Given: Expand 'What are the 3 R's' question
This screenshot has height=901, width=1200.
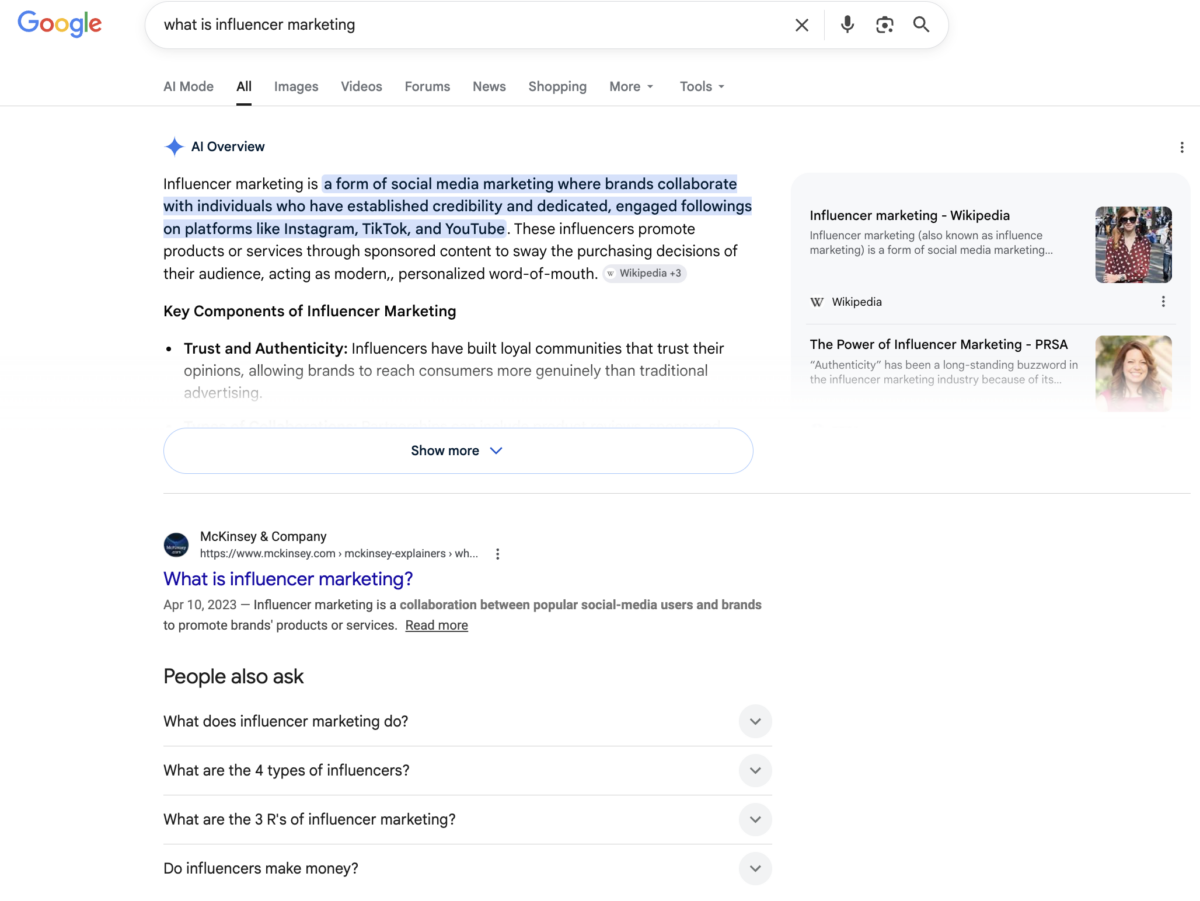Looking at the screenshot, I should point(467,820).
